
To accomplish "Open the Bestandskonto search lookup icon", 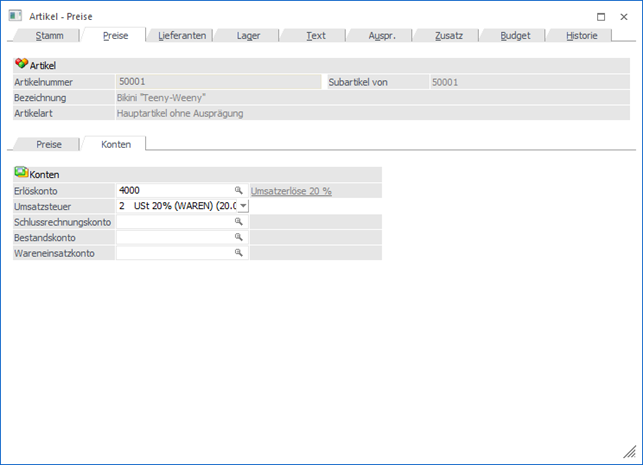I will pyautogui.click(x=239, y=237).
